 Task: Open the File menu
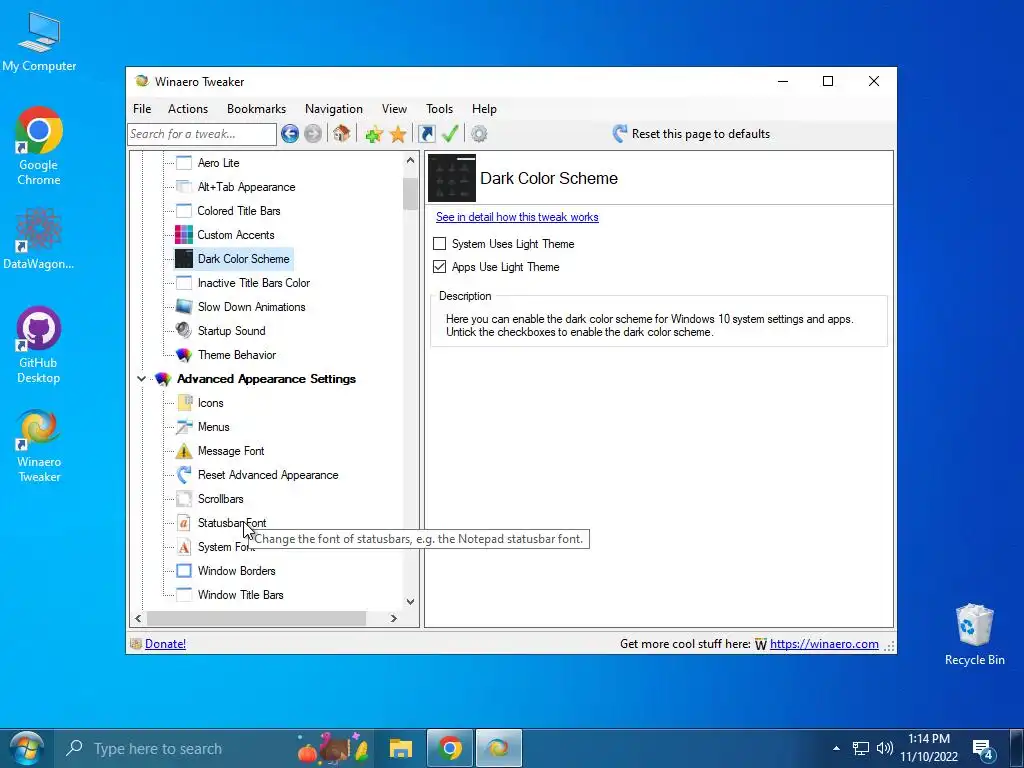point(142,109)
